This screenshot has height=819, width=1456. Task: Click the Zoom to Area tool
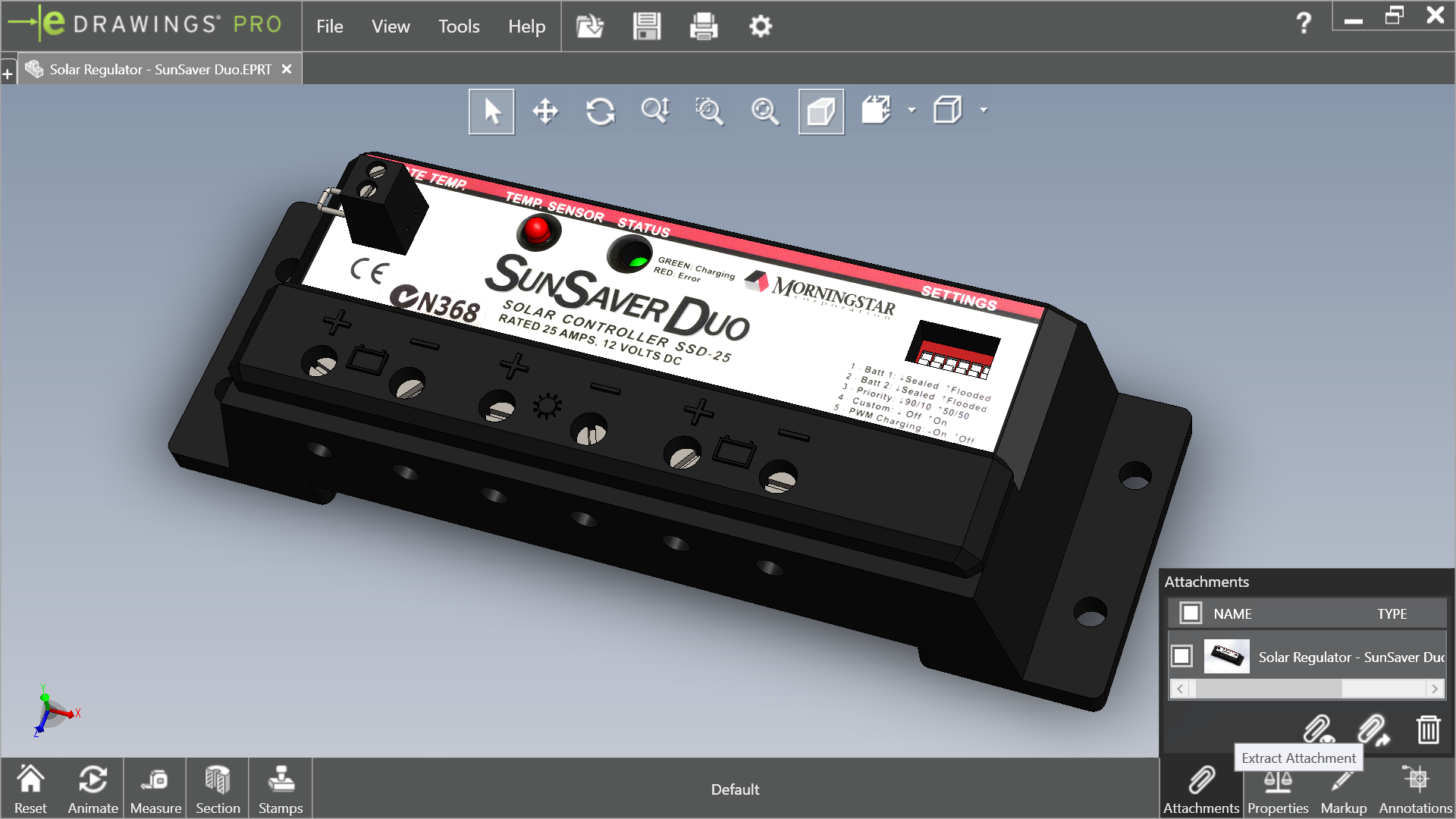(x=709, y=111)
